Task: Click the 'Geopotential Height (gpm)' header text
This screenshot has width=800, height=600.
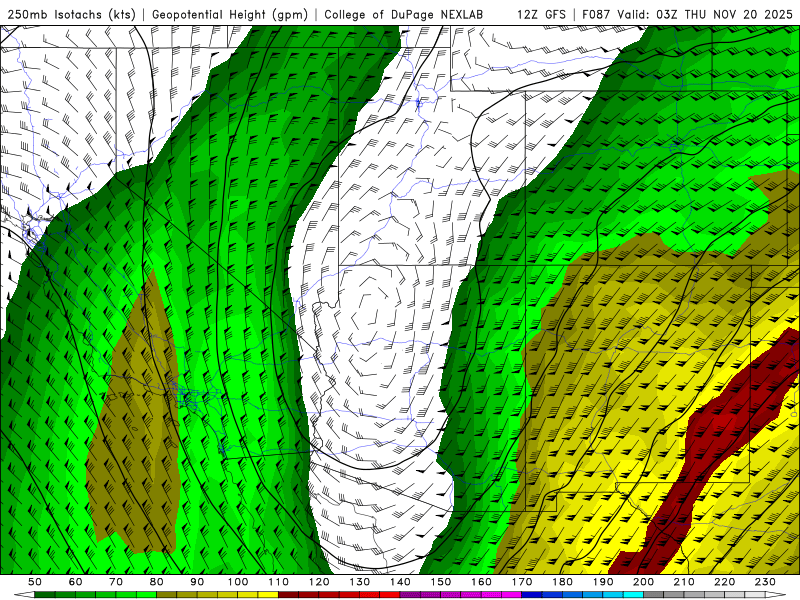Action: click(230, 14)
